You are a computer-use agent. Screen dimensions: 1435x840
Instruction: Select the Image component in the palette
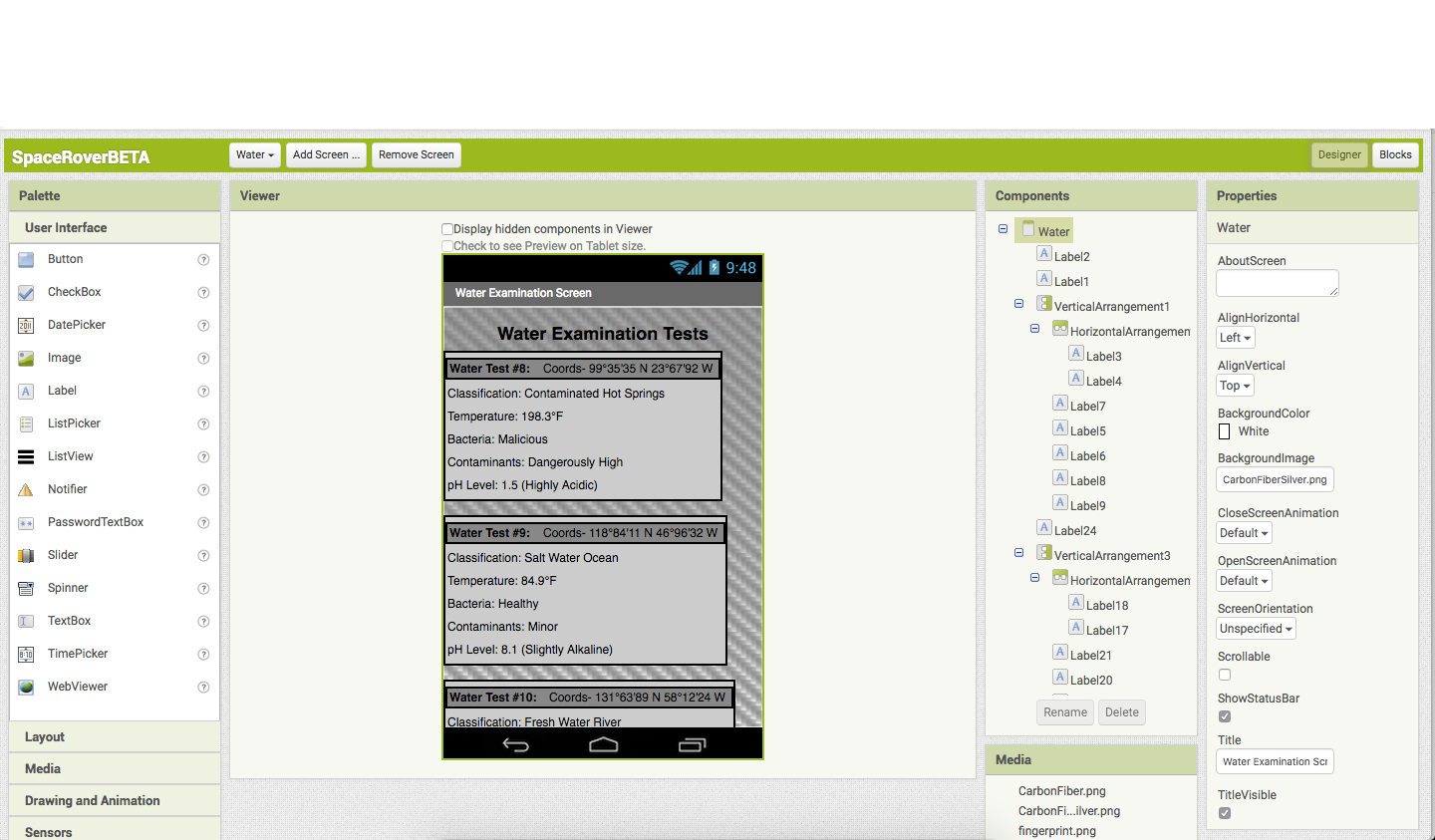pos(64,357)
